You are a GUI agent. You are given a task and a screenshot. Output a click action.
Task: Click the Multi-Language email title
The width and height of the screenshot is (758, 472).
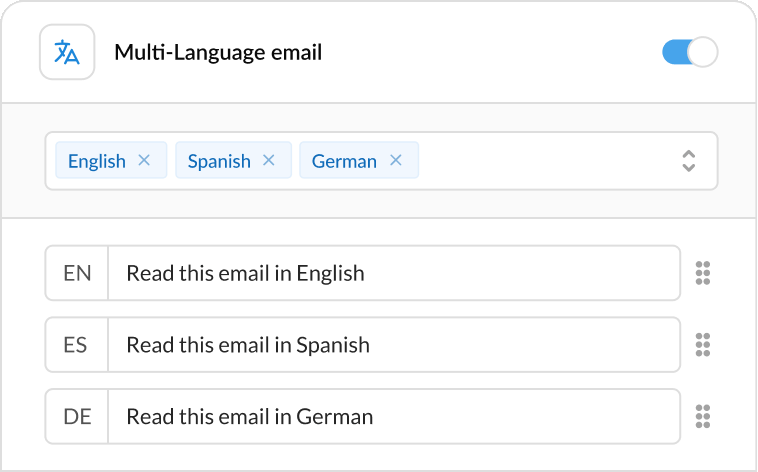click(218, 52)
